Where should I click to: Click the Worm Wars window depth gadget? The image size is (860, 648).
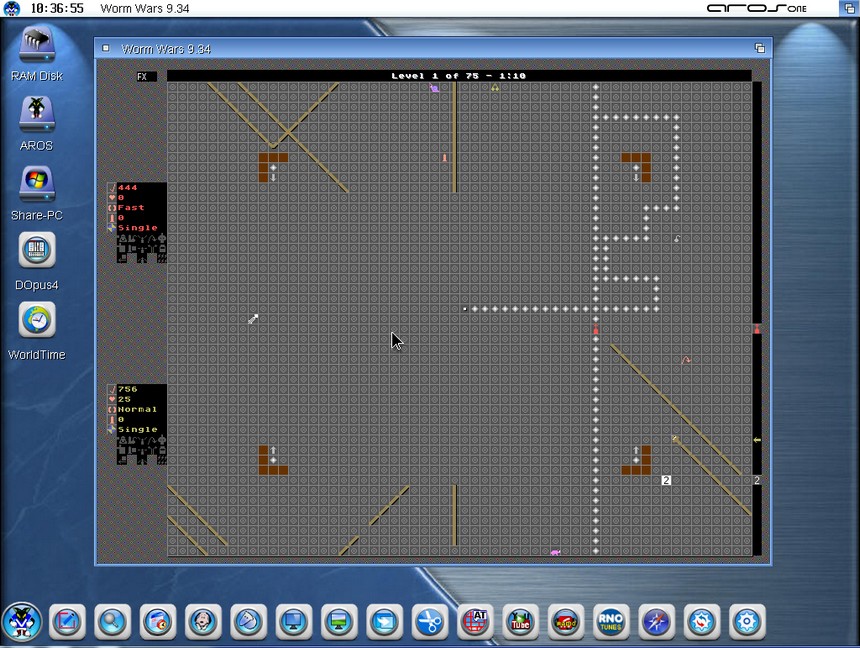coord(759,48)
